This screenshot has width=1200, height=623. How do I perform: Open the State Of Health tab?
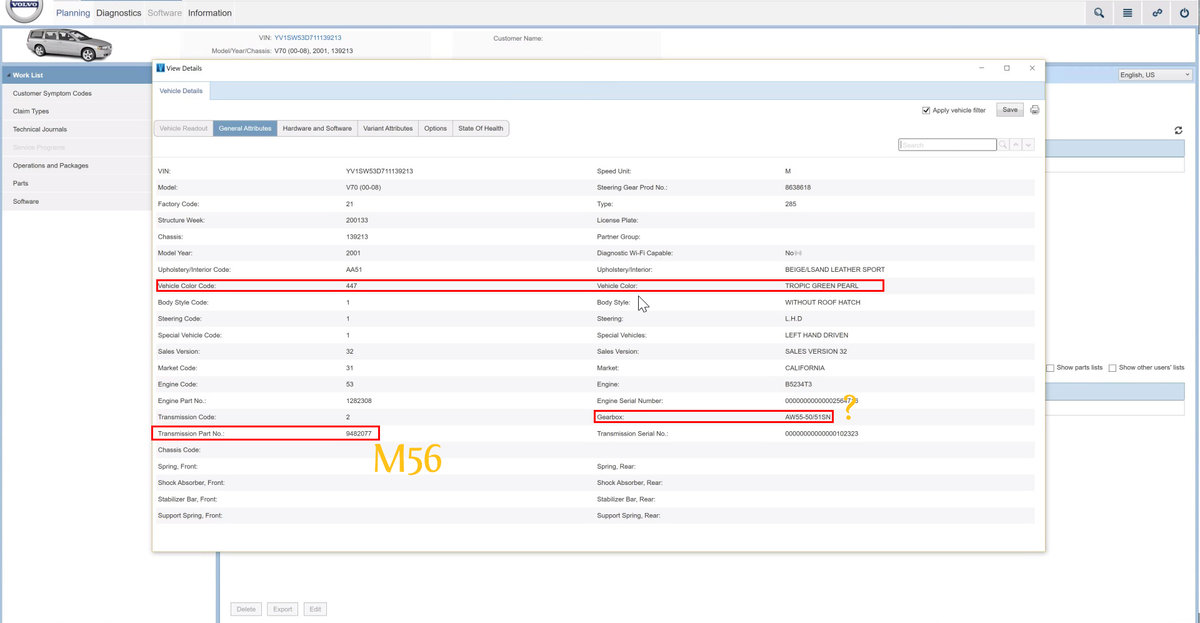pyautogui.click(x=480, y=128)
